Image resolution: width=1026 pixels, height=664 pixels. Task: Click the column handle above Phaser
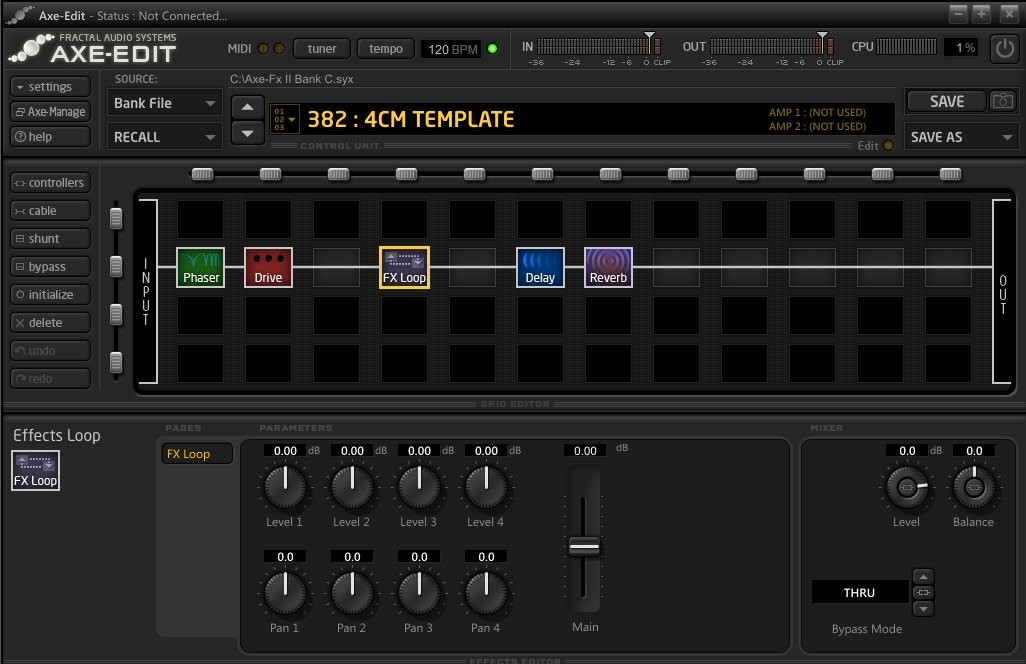point(202,174)
